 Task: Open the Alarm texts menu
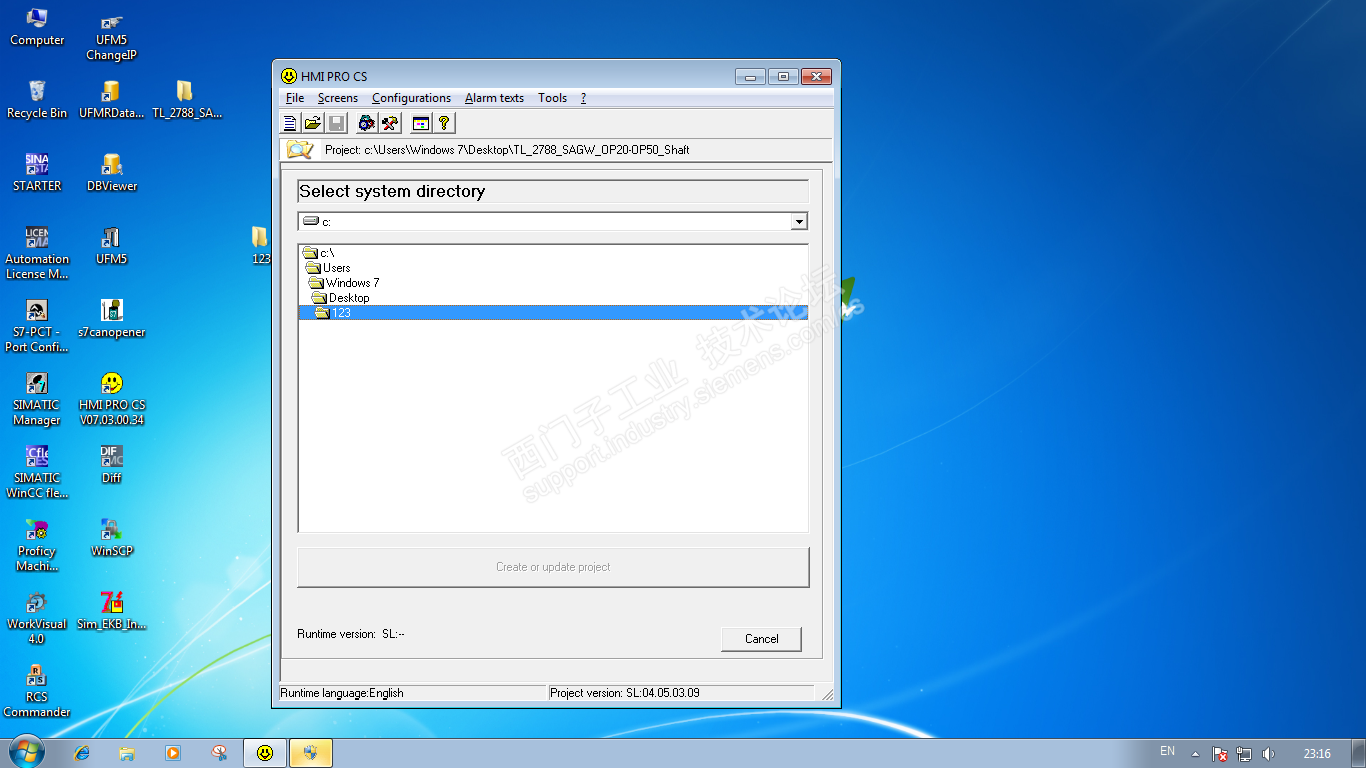[494, 98]
